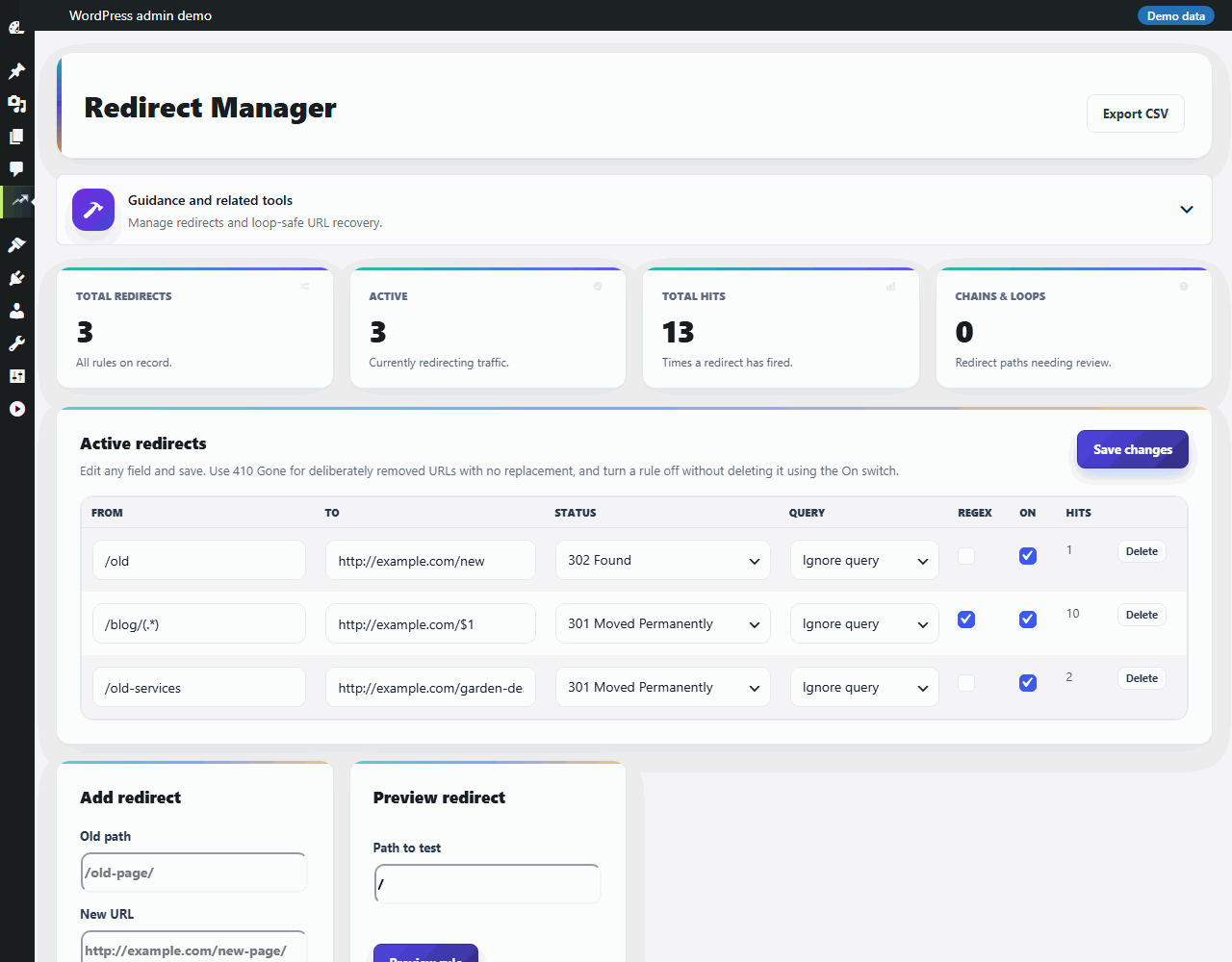Edit the To field http://example.com/$1
This screenshot has height=962, width=1232.
[430, 623]
